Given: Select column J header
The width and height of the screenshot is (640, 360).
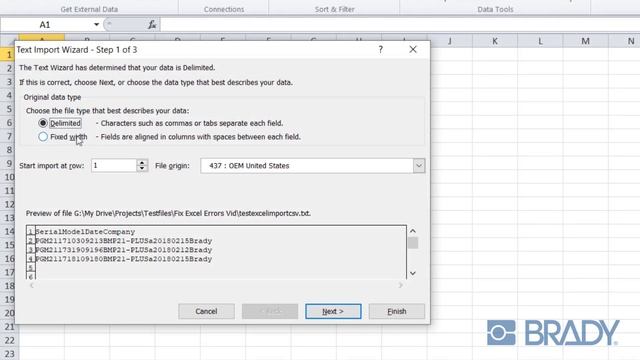Looking at the screenshot, I should 450,41.
